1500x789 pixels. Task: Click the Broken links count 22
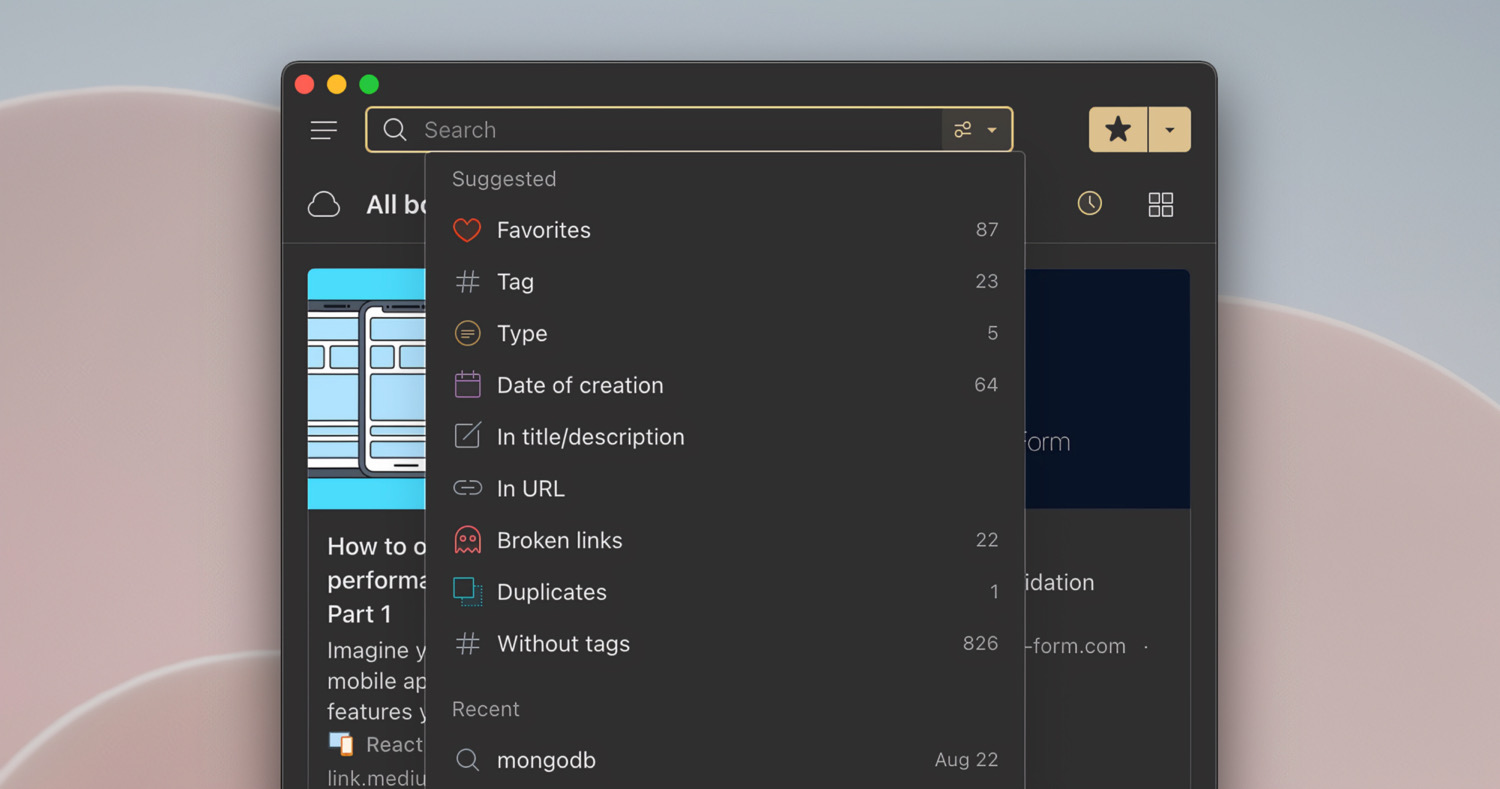[987, 540]
